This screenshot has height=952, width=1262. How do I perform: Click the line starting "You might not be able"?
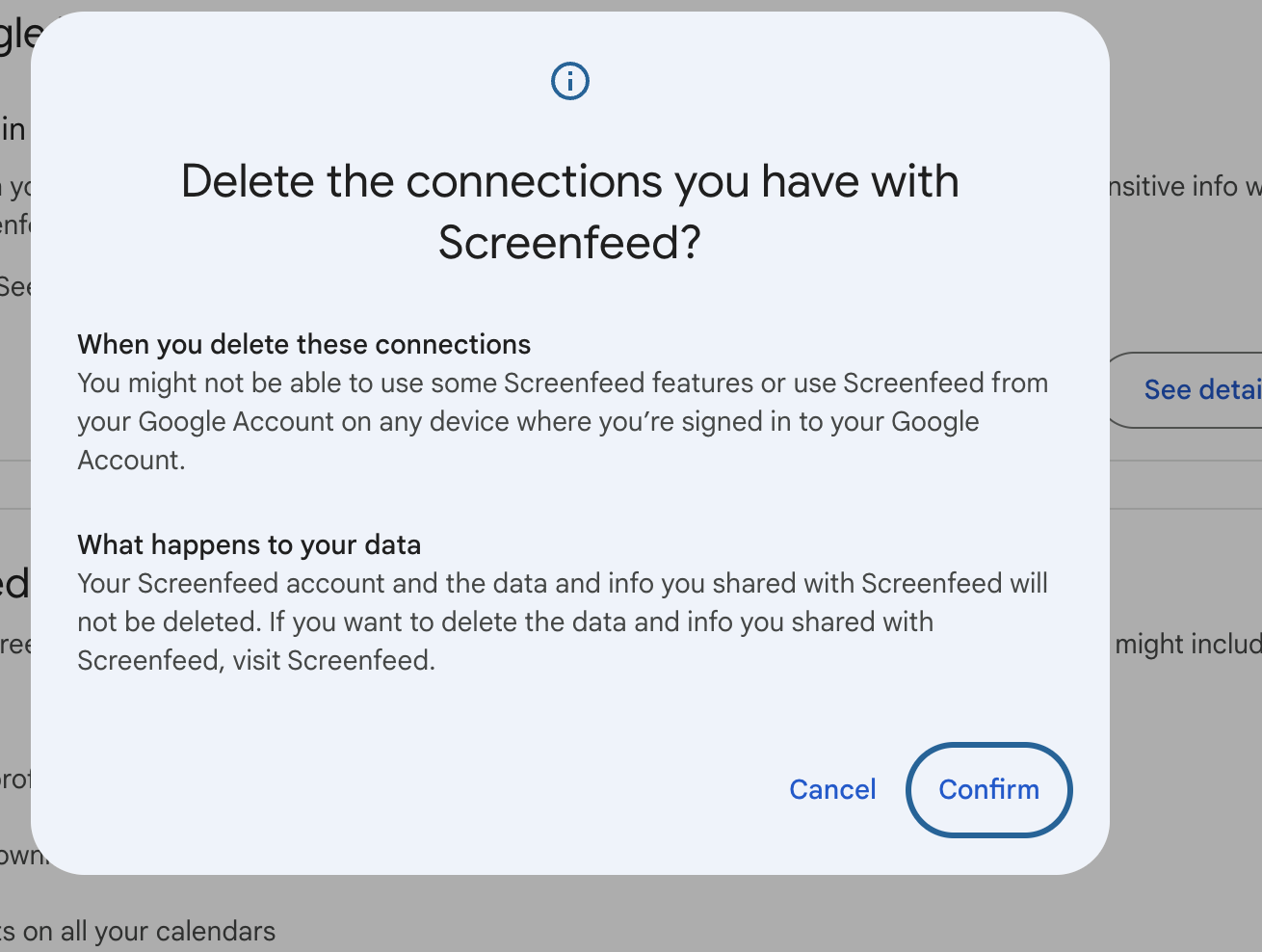563,383
